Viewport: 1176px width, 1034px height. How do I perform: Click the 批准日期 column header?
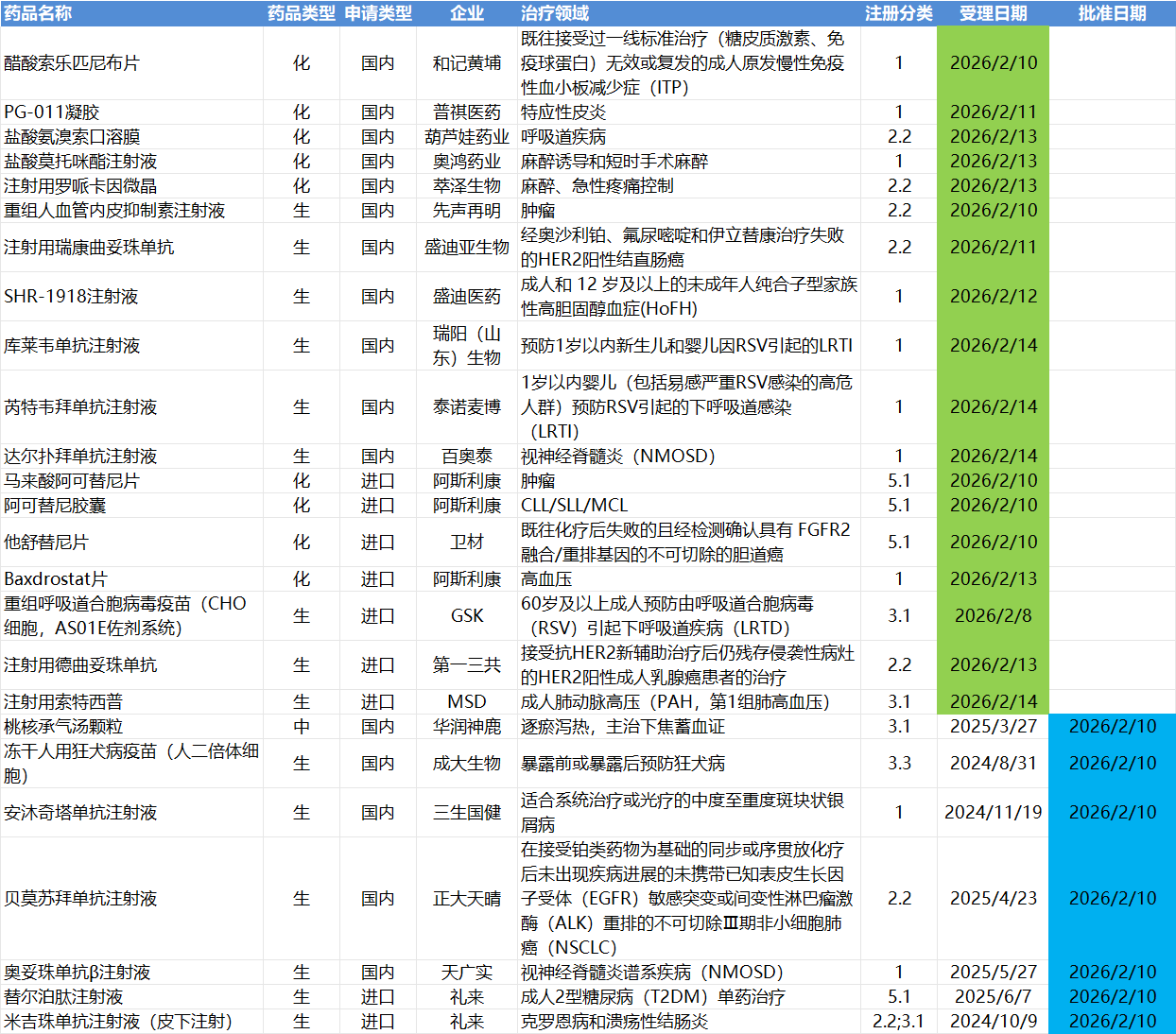[x=1112, y=13]
